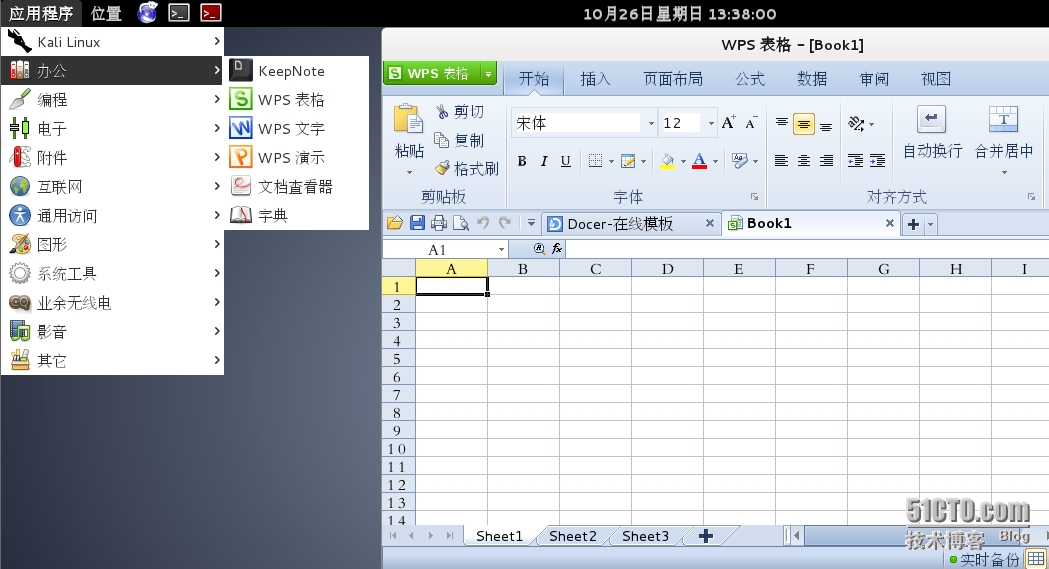Switch to the 公式 ribbon tab
This screenshot has height=569, width=1049.
(750, 79)
